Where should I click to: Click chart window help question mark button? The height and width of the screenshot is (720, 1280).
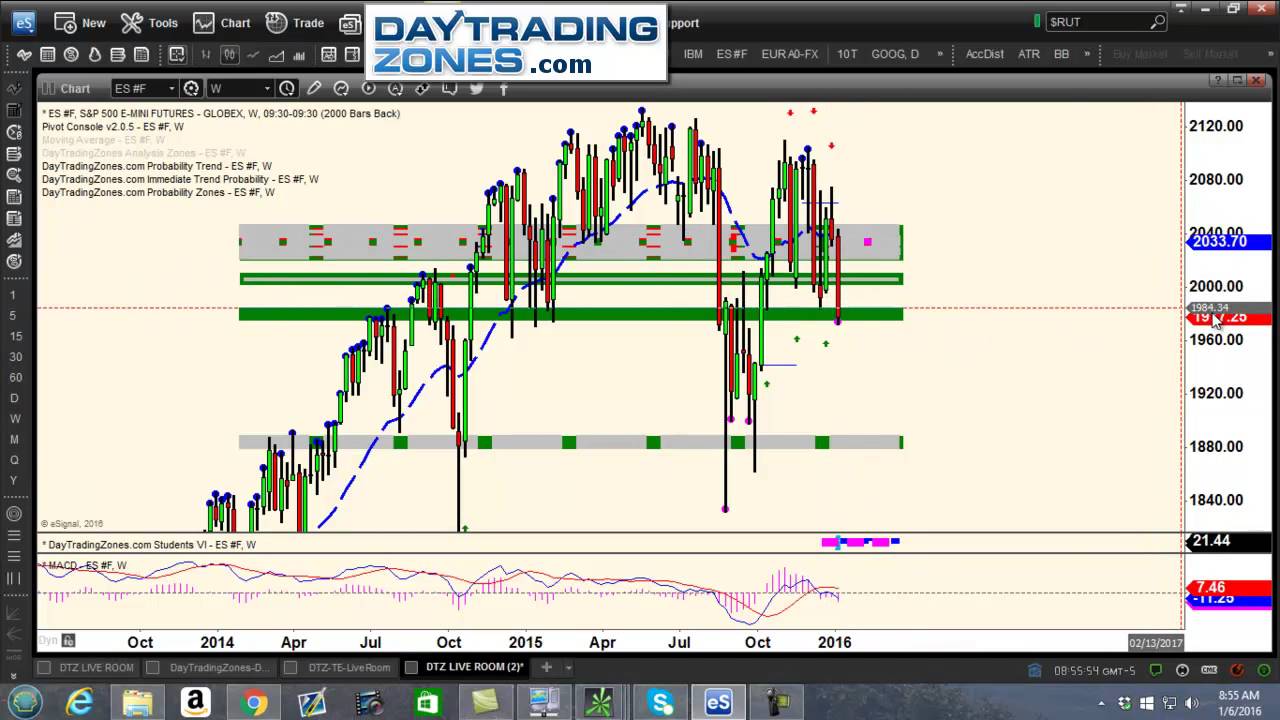[1217, 80]
